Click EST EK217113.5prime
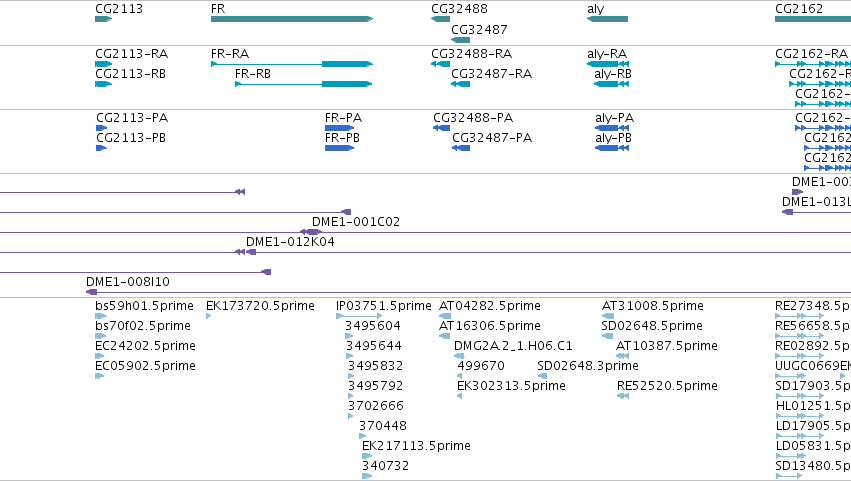This screenshot has height=481, width=851. (x=367, y=457)
